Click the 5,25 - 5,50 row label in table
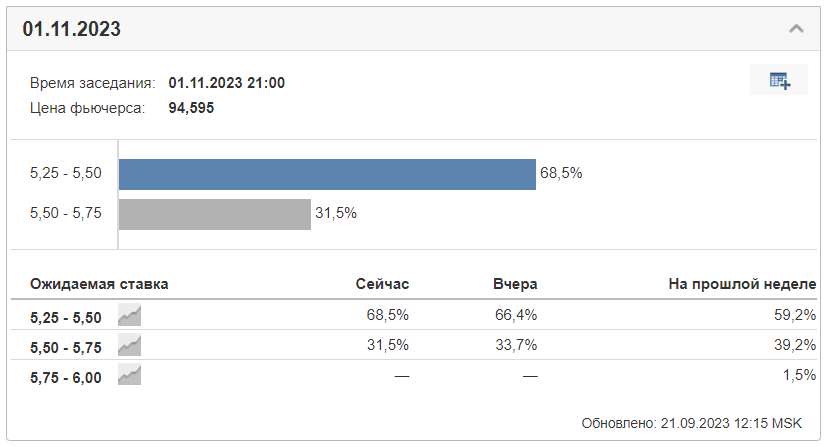 [66, 318]
